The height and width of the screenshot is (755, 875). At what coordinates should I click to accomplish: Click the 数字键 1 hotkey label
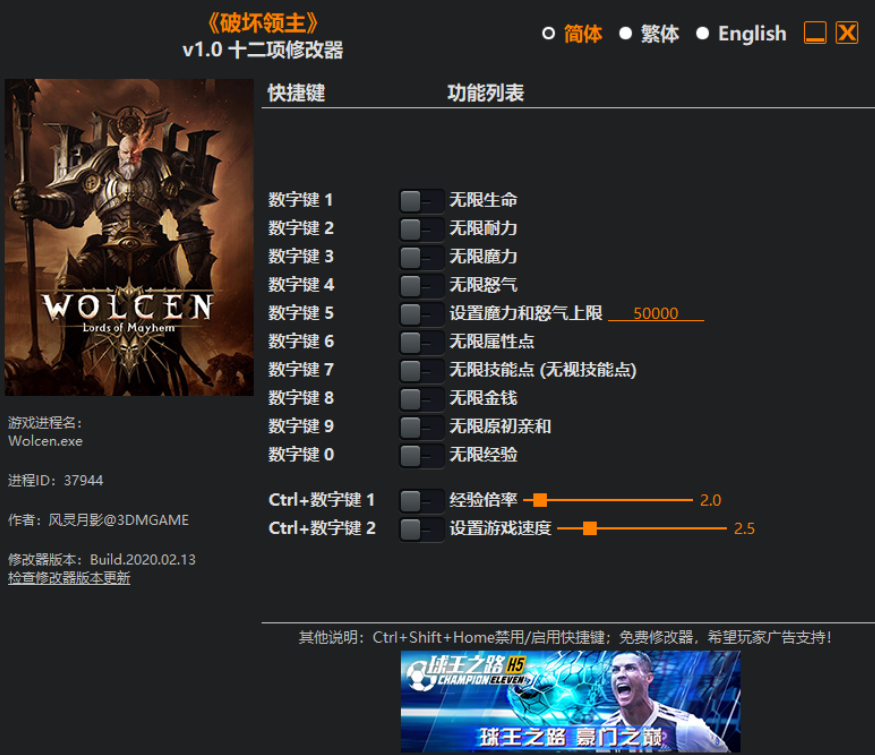(300, 200)
